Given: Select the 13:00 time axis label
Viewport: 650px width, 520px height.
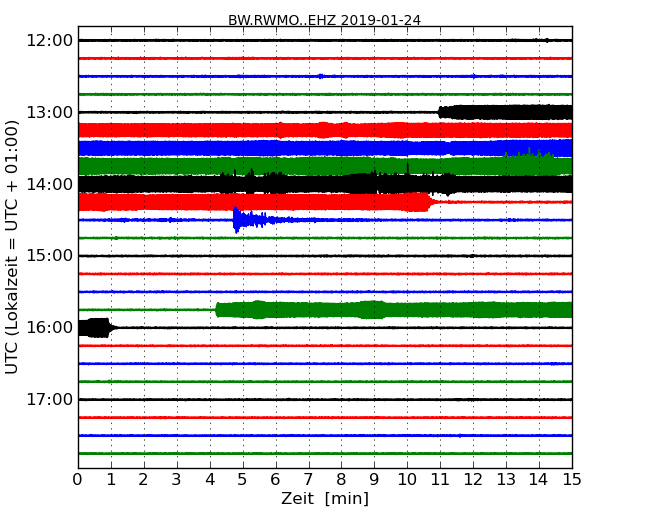Looking at the screenshot, I should point(49,112).
